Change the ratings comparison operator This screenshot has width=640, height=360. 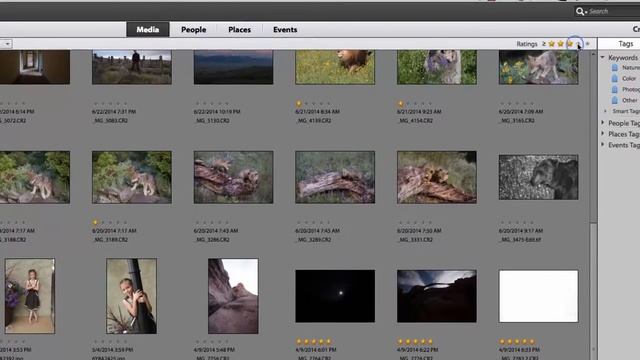544,44
